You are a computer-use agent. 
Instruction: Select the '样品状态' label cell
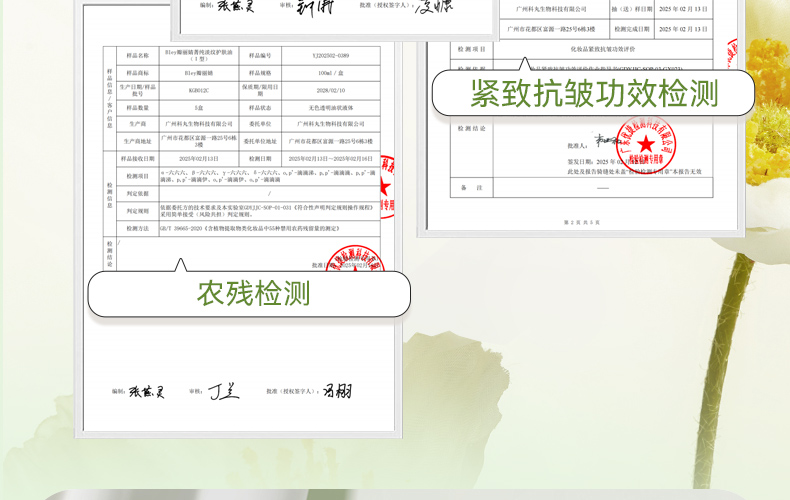point(260,108)
